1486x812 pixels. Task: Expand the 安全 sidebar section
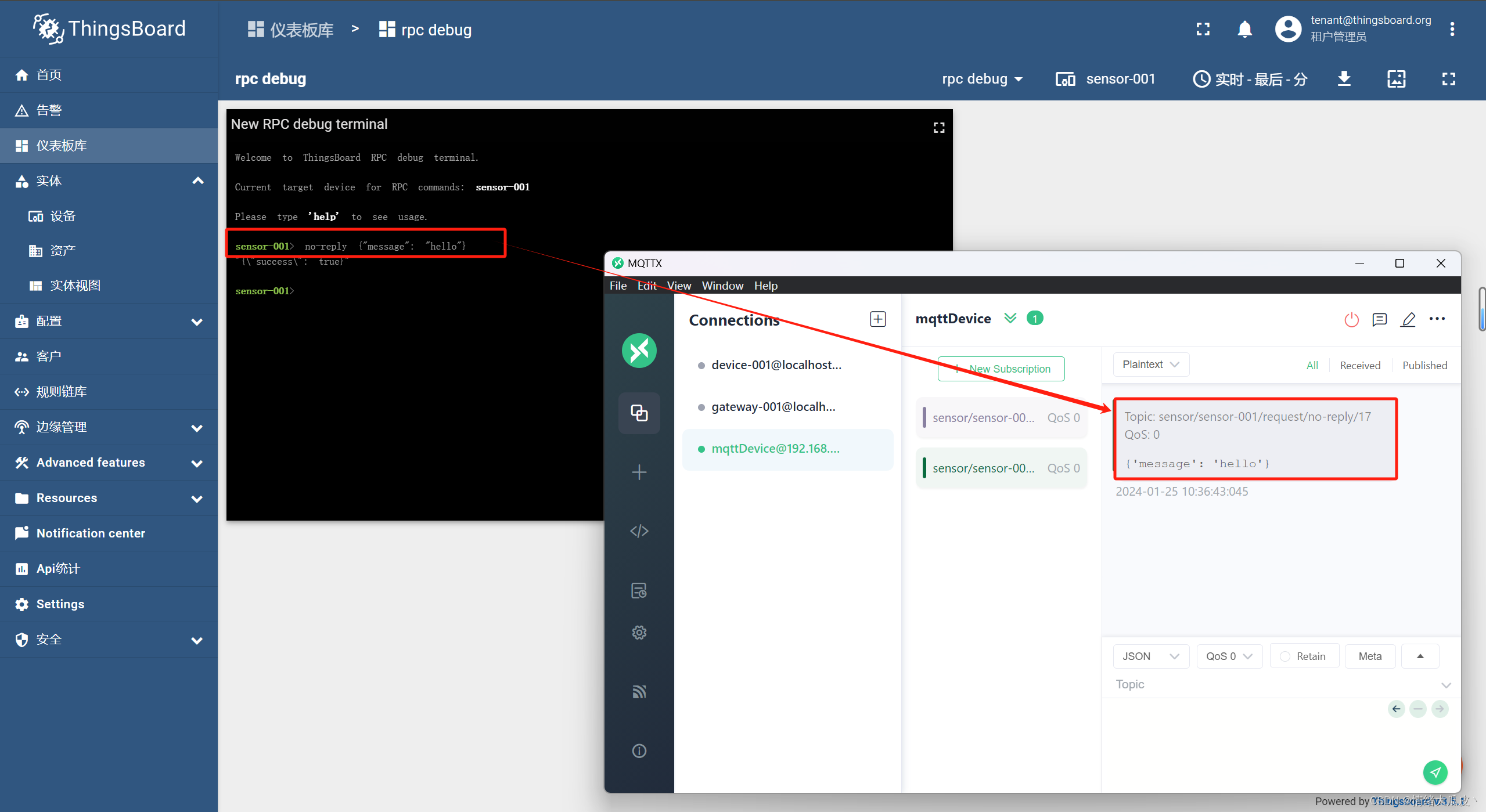pyautogui.click(x=197, y=640)
